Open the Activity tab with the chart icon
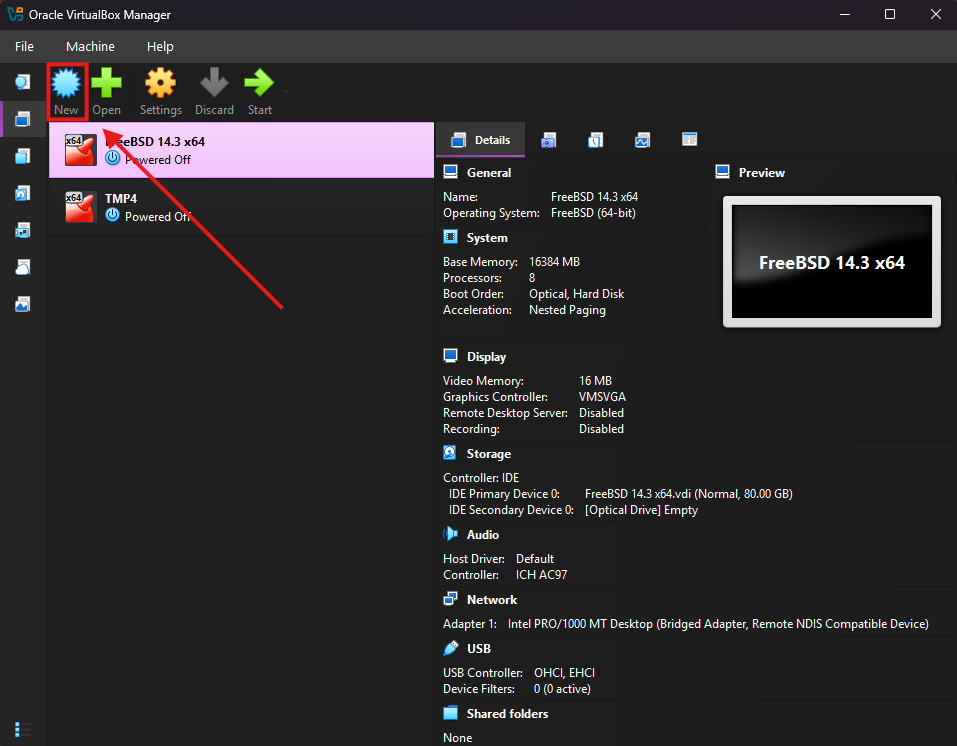Image resolution: width=957 pixels, height=746 pixels. [x=642, y=140]
